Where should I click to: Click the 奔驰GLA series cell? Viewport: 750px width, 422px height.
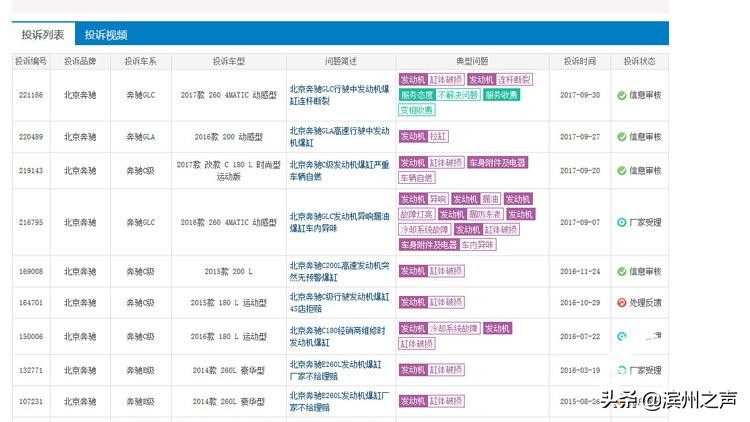[x=140, y=137]
